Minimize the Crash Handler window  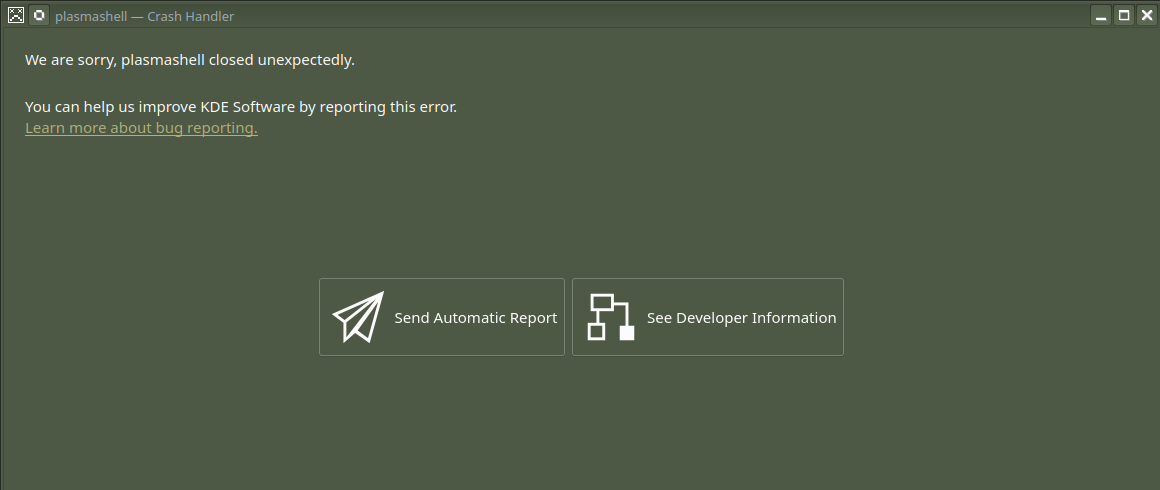click(x=1101, y=15)
